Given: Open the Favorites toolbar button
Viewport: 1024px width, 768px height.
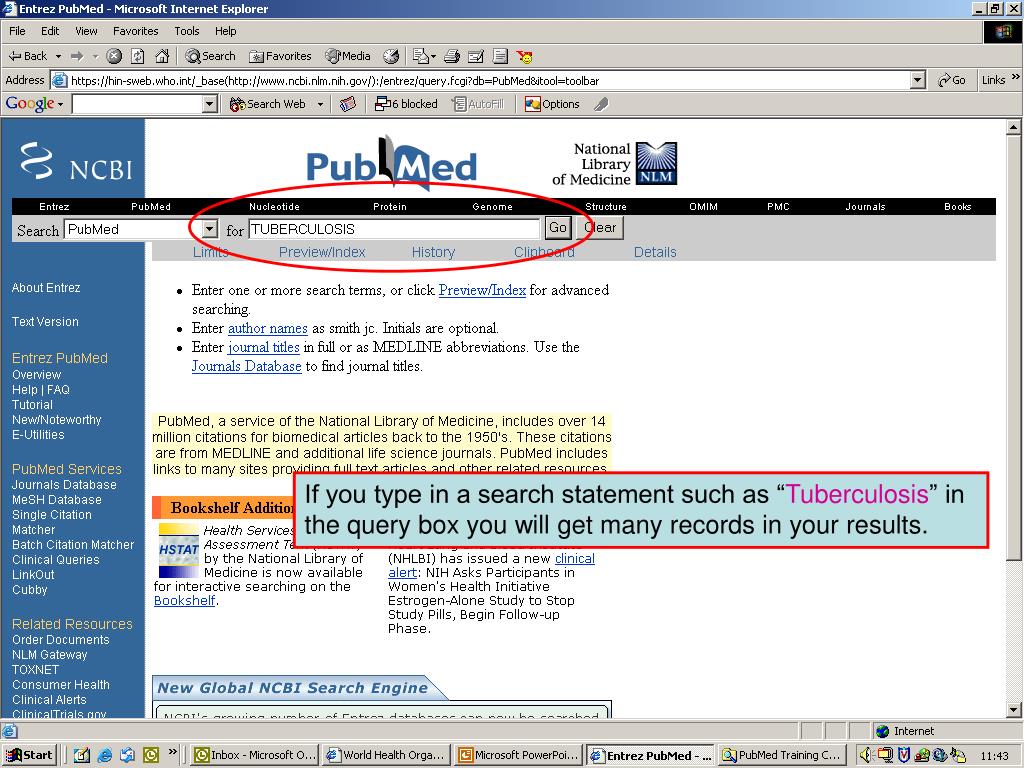Looking at the screenshot, I should [x=280, y=56].
